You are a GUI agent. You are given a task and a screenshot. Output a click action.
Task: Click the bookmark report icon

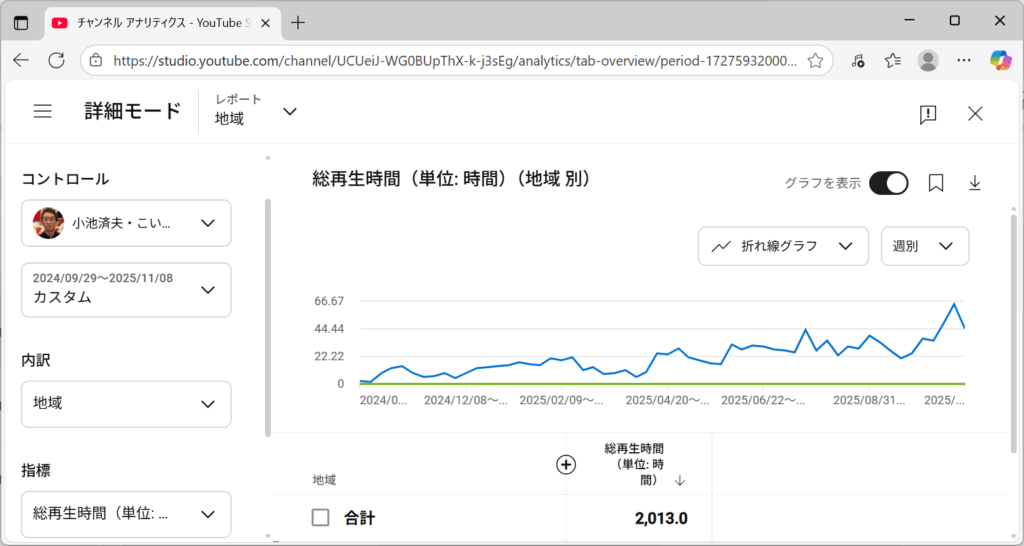click(936, 183)
